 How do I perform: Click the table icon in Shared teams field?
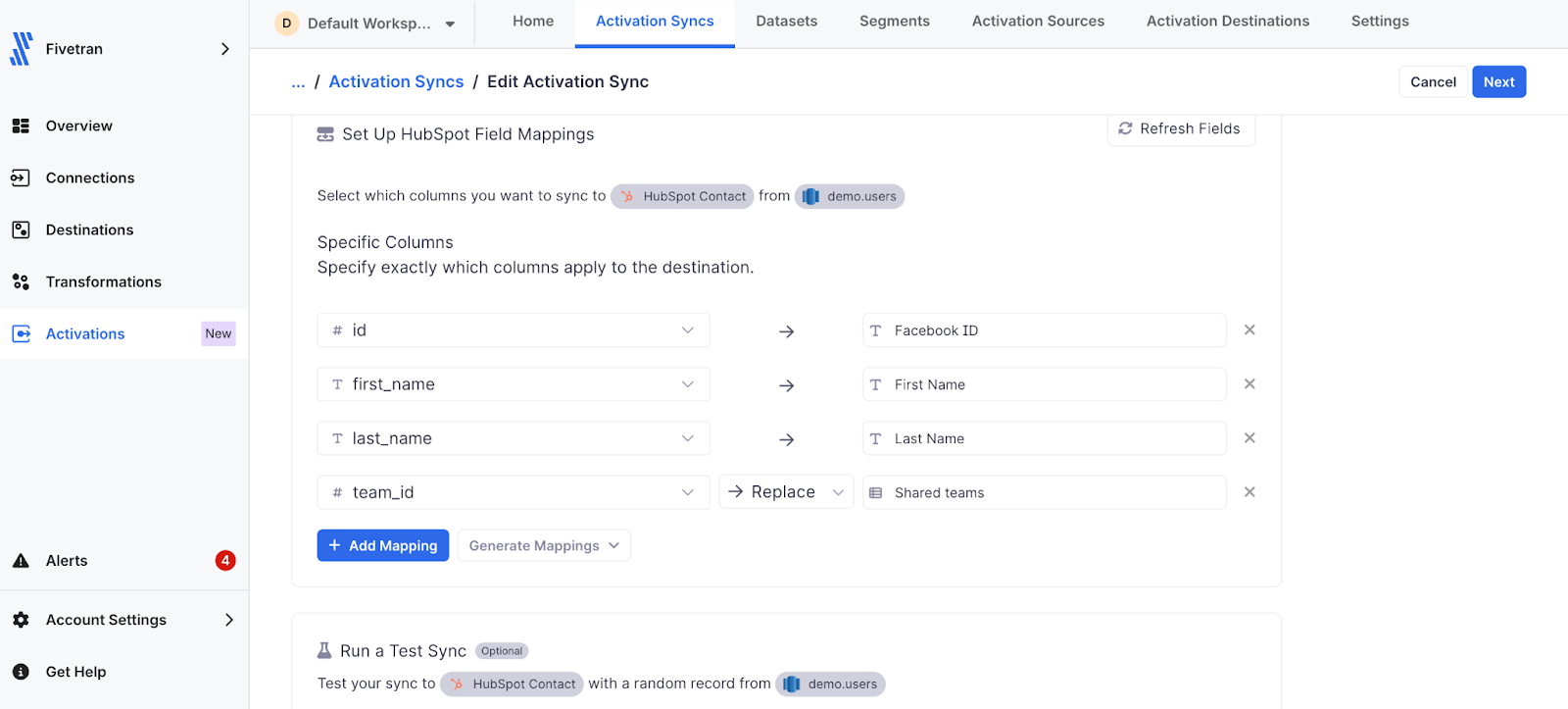coord(876,492)
